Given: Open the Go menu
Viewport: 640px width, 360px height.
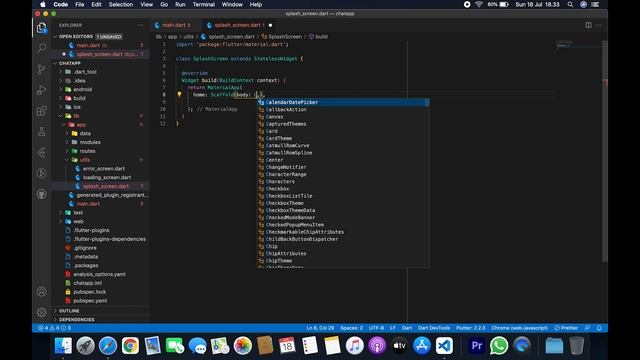Looking at the screenshot, I should tap(164, 4).
